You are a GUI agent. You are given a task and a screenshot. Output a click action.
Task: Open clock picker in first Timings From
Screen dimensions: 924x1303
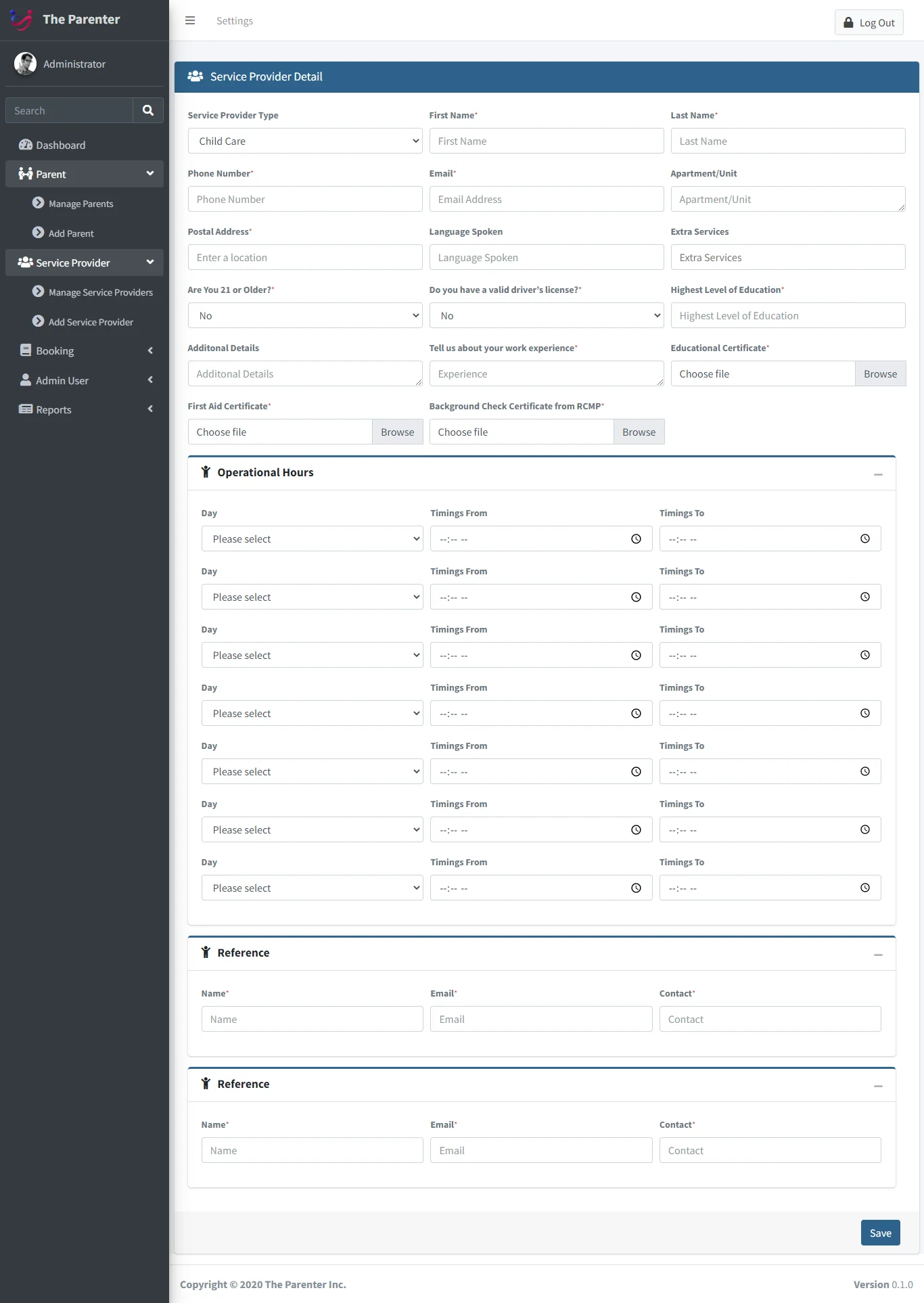pos(636,539)
